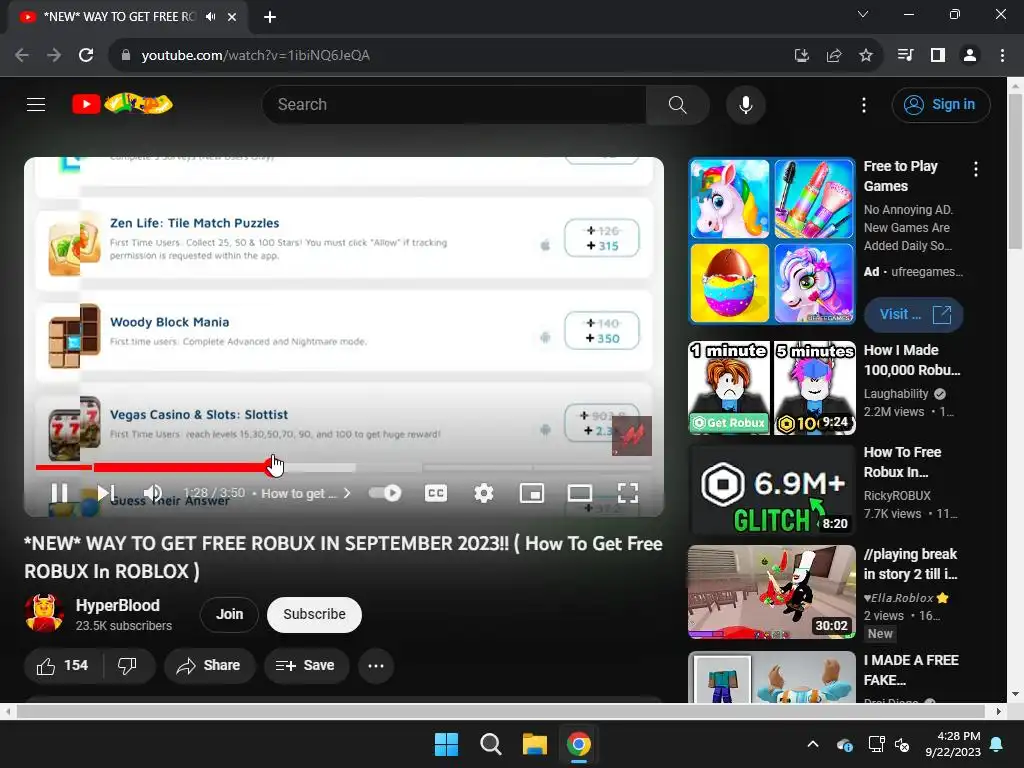
Task: Open 'I MADE A FREE FAKE' video title
Action: 911,670
